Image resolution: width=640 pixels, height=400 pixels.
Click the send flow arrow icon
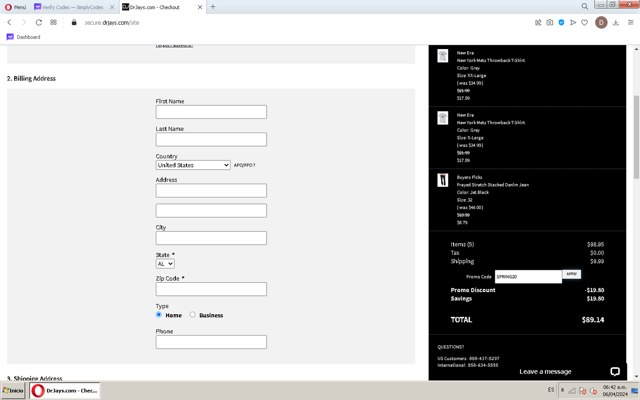click(x=573, y=22)
